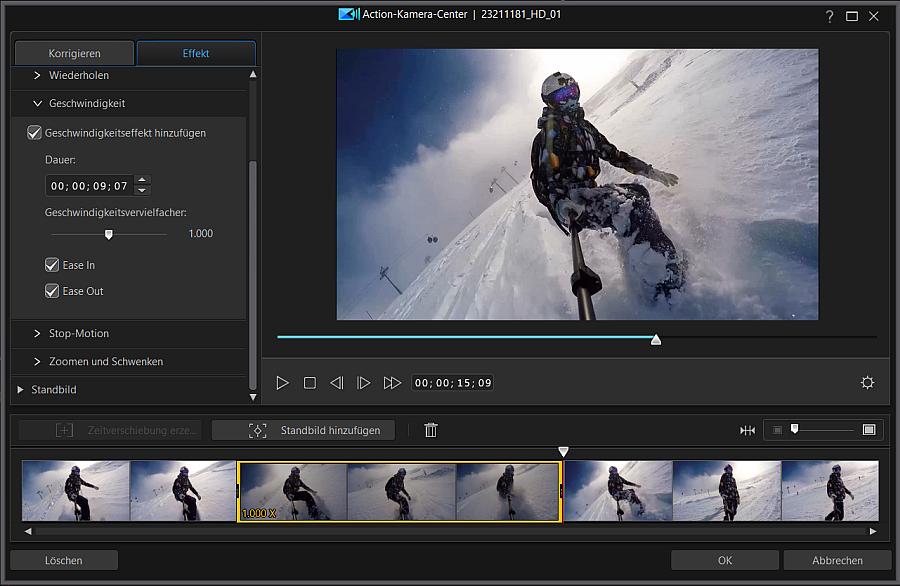Image resolution: width=900 pixels, height=586 pixels.
Task: Advance to the next frame
Action: [x=364, y=383]
